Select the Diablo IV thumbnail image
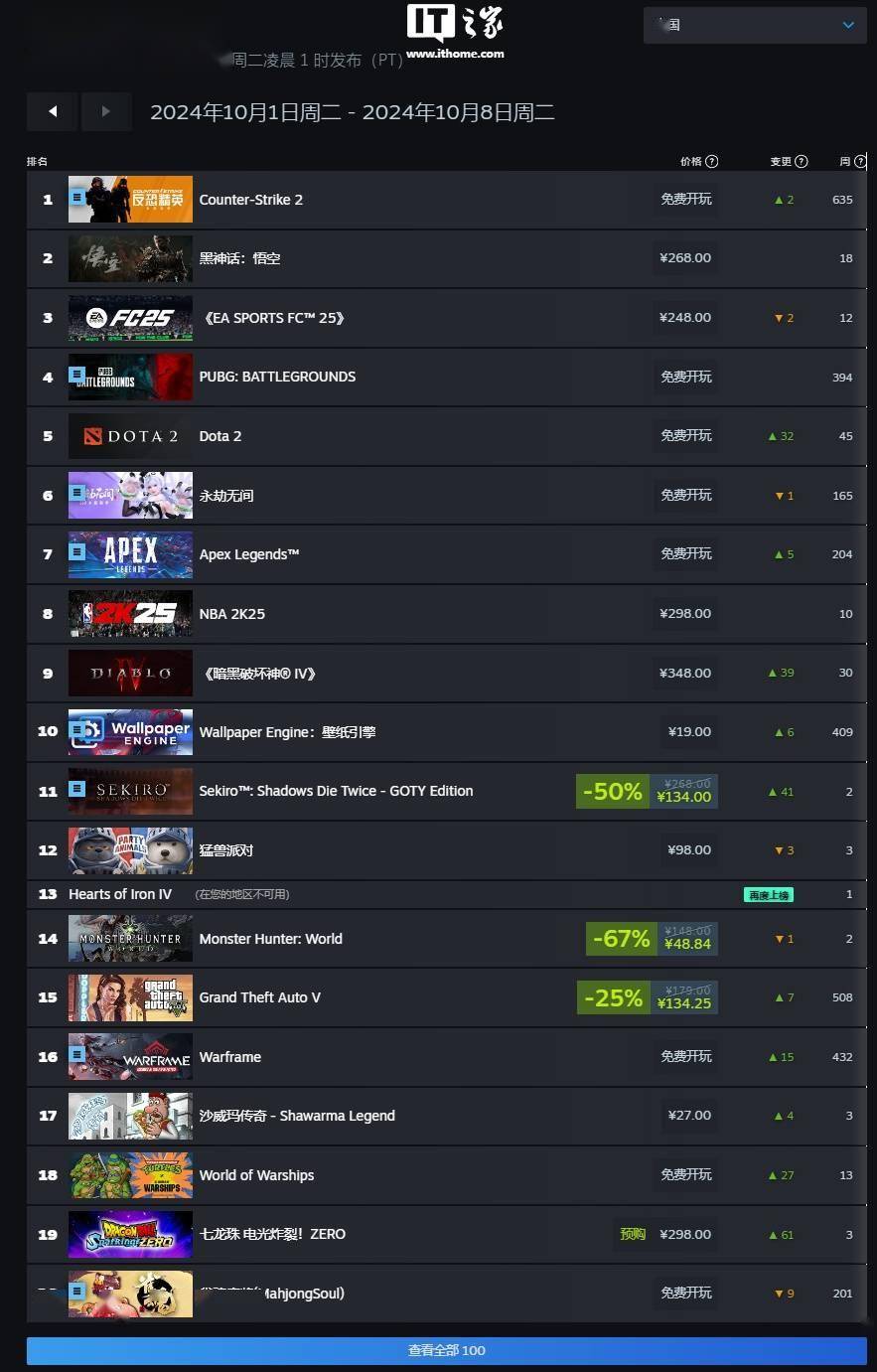This screenshot has height=1372, width=877. click(130, 673)
